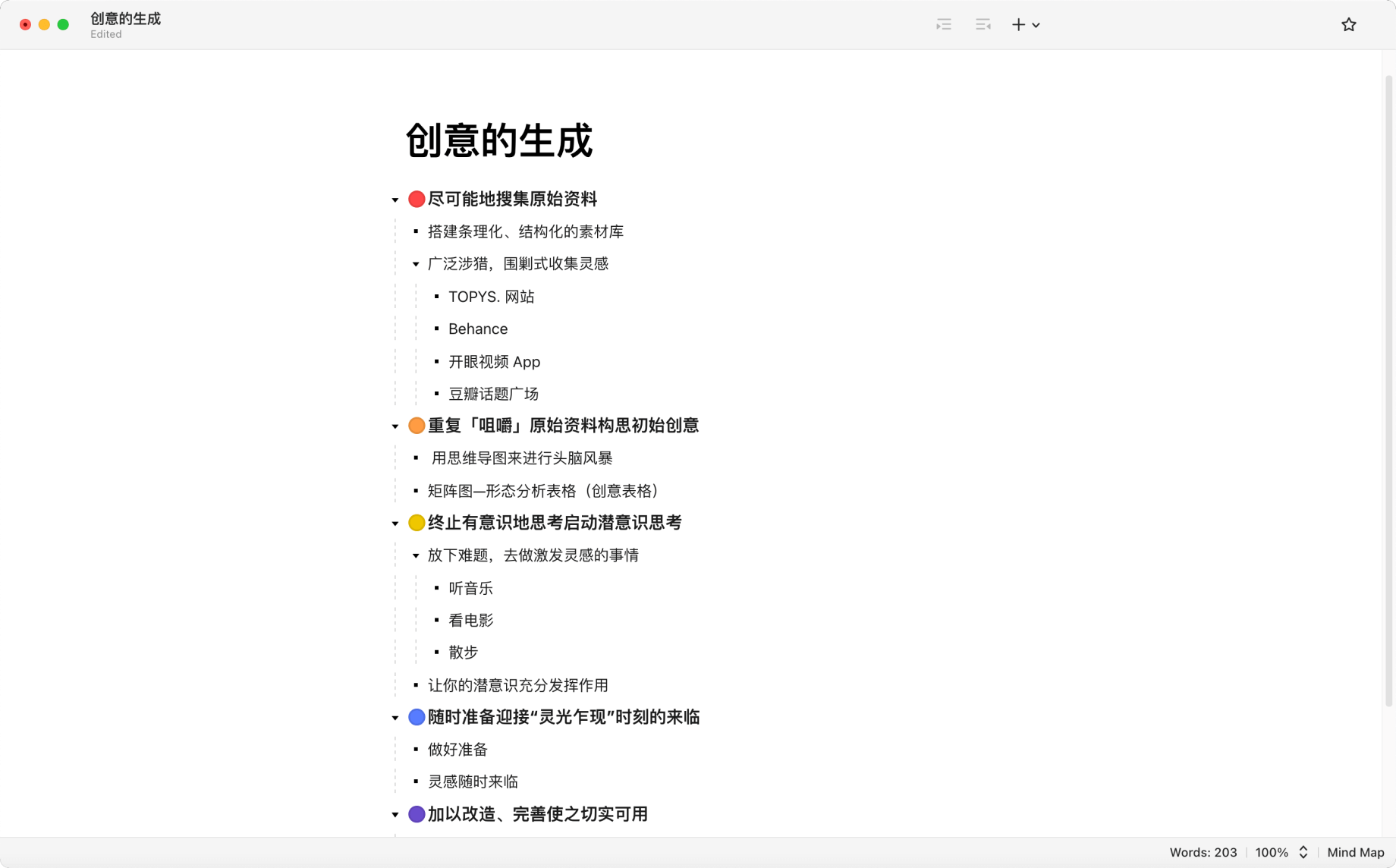Click the red bullet beside 尽可能地搜集原始资料

click(416, 199)
